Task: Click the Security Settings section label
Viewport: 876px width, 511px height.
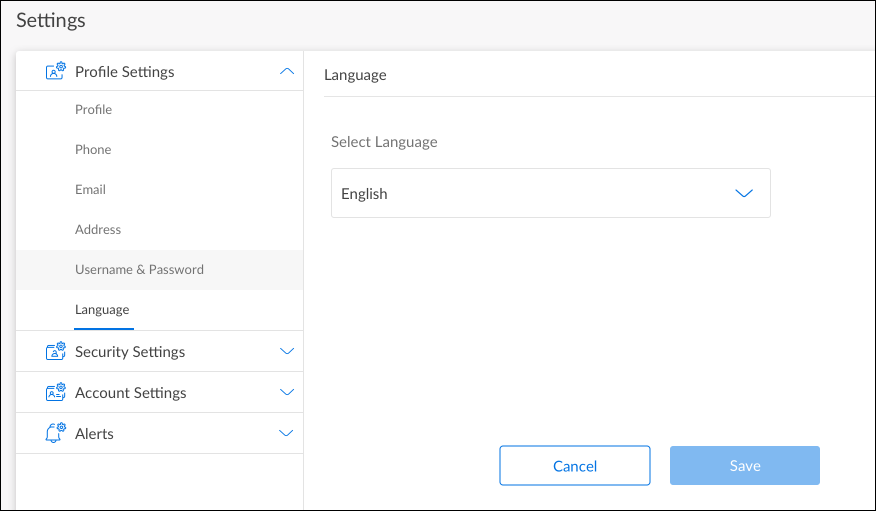Action: pos(130,352)
